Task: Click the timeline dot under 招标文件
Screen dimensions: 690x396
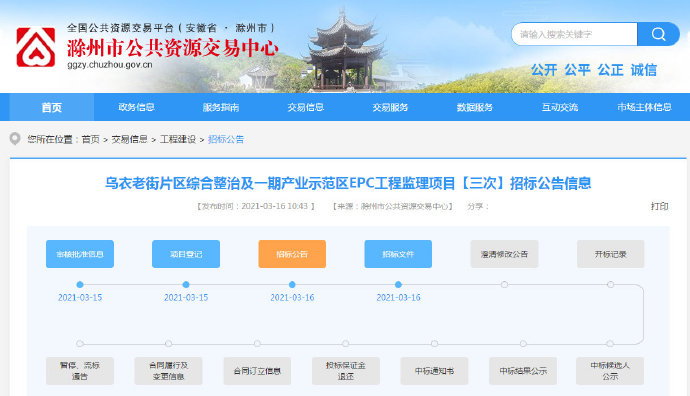Action: (398, 285)
